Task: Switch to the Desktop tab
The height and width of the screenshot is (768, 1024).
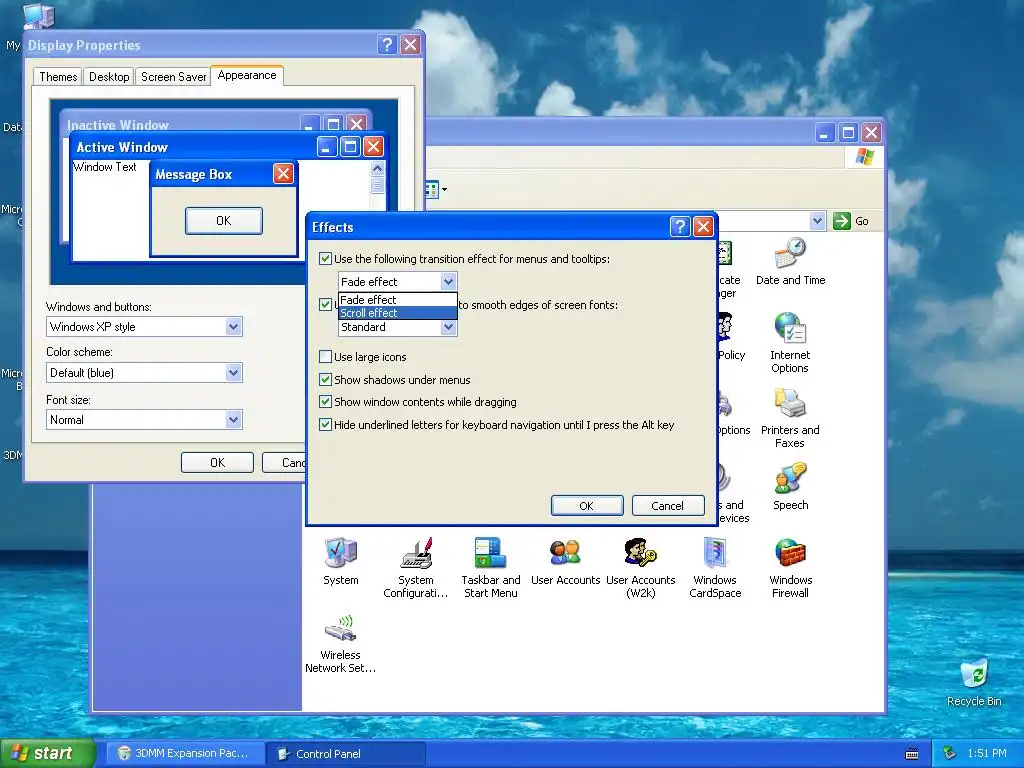Action: point(109,77)
